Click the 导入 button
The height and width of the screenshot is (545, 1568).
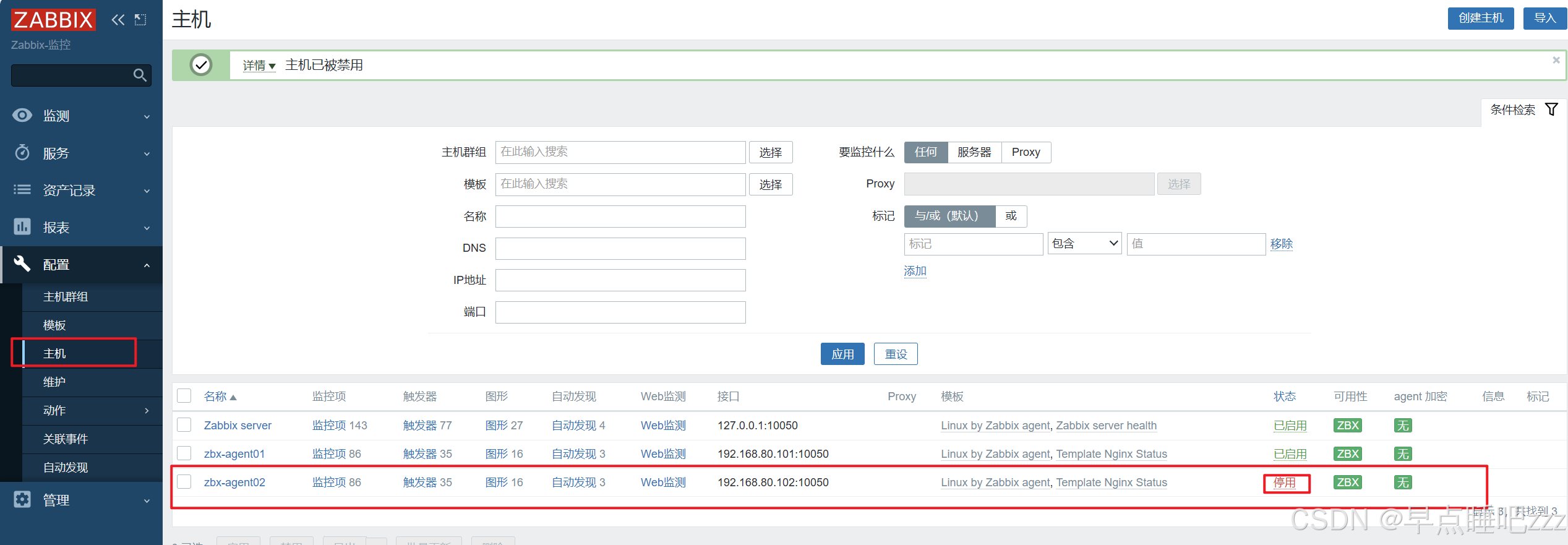[x=1544, y=18]
